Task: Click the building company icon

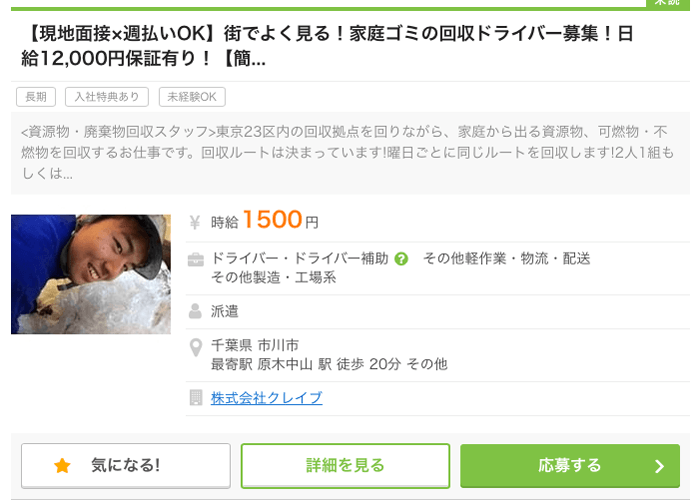Action: 196,397
